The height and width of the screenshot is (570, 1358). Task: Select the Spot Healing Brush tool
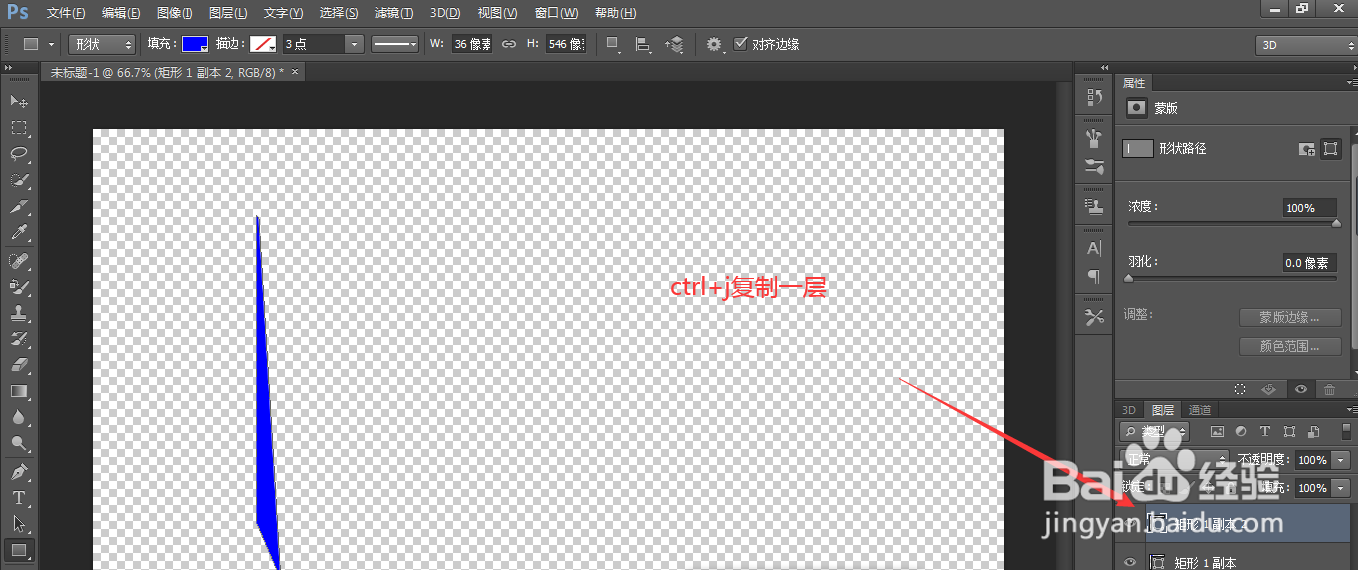(x=19, y=260)
